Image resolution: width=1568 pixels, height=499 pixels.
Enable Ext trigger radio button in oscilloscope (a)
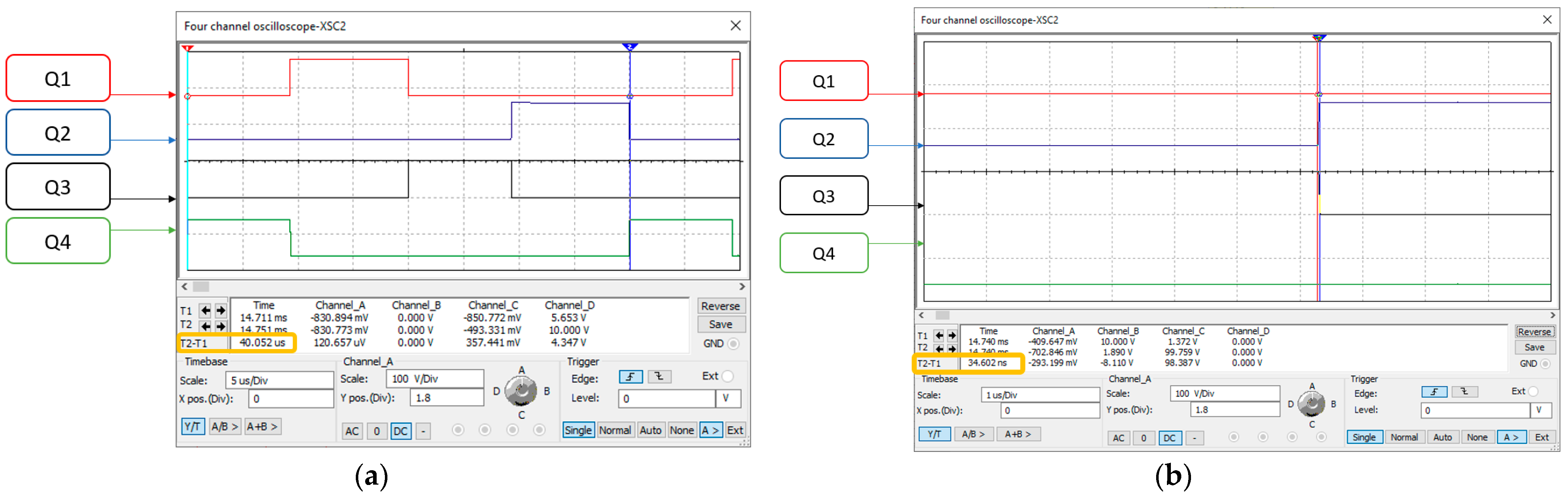727,376
